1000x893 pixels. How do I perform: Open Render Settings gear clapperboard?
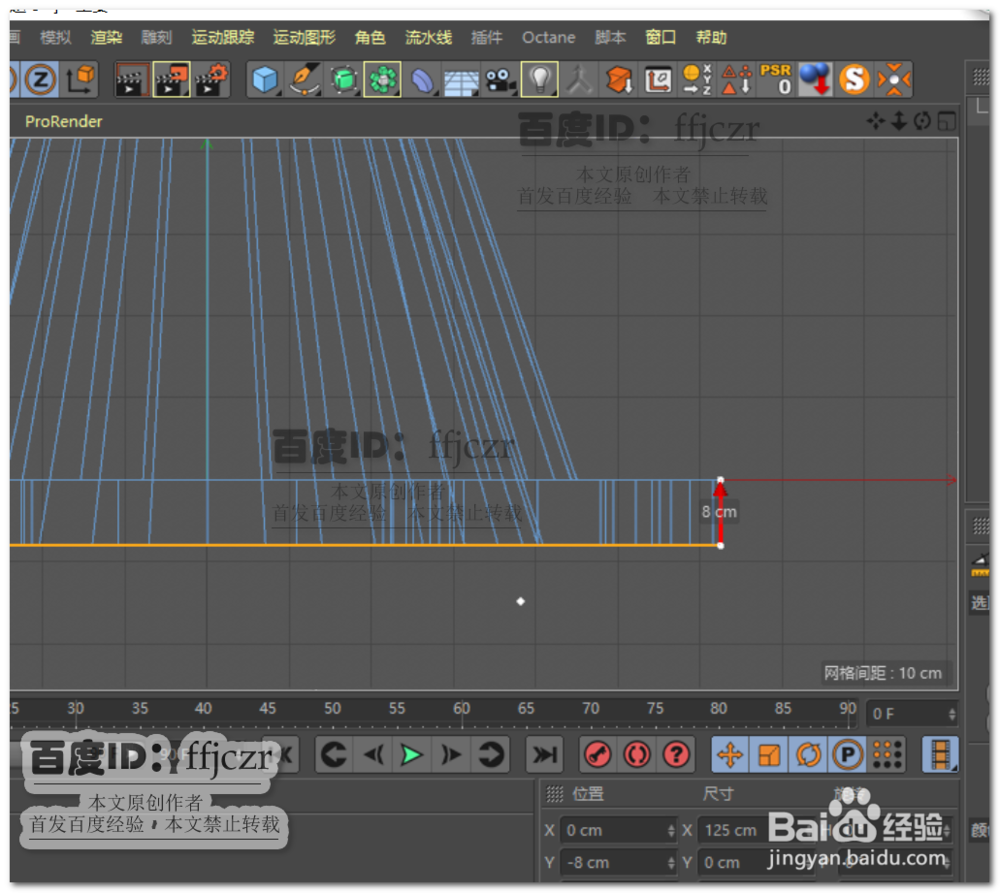[211, 80]
